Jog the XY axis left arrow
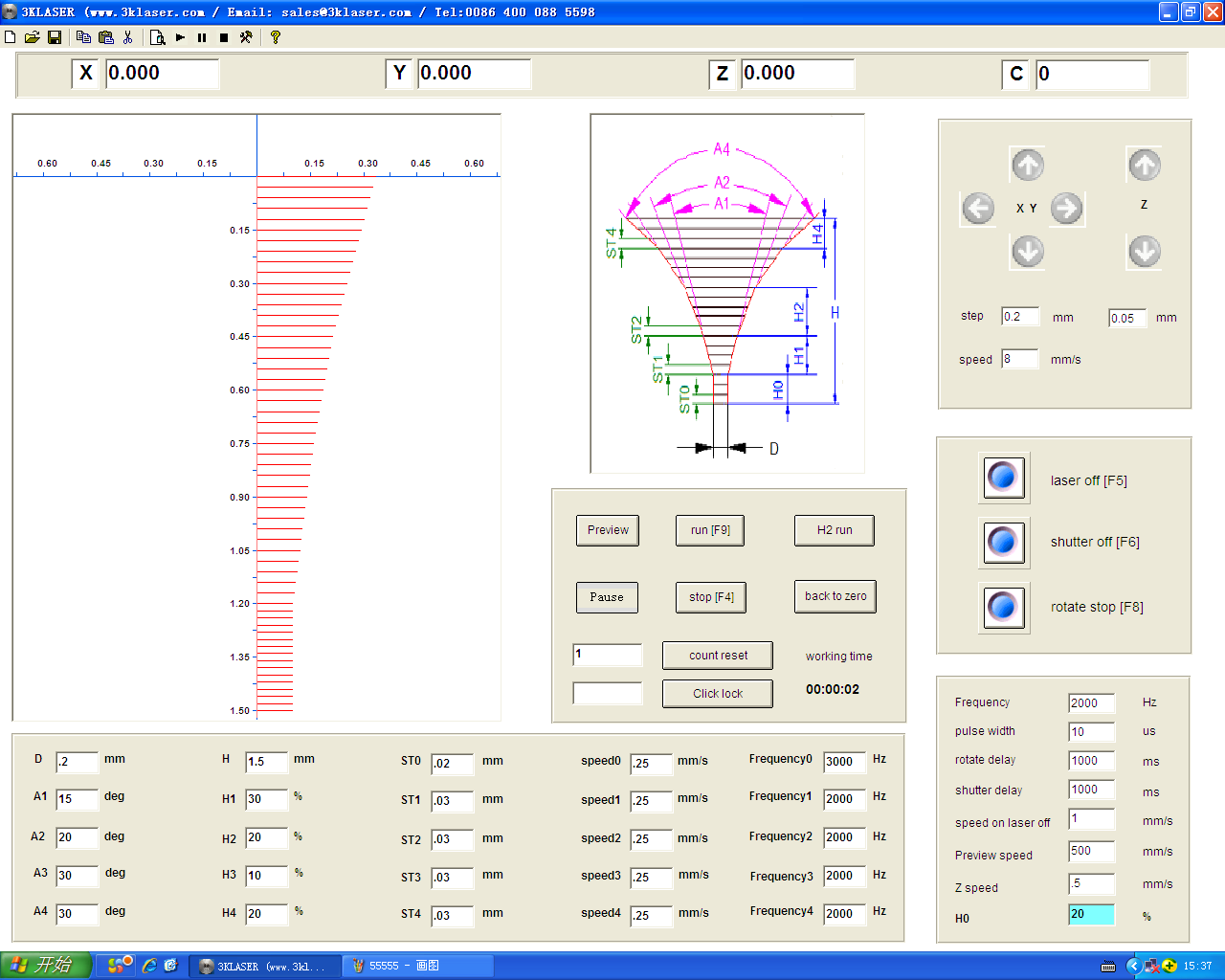Screen dimensions: 1225x980 (x=978, y=208)
